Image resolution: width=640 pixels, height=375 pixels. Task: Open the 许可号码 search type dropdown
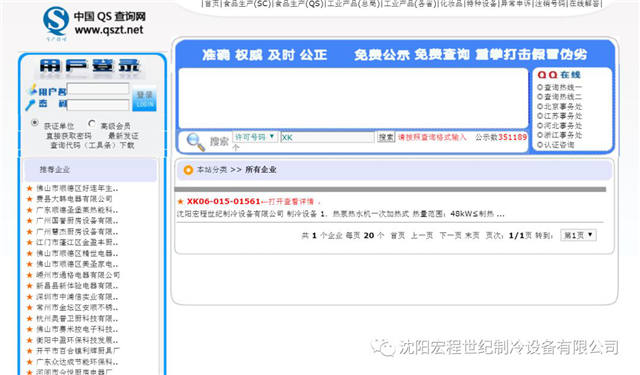tap(255, 137)
